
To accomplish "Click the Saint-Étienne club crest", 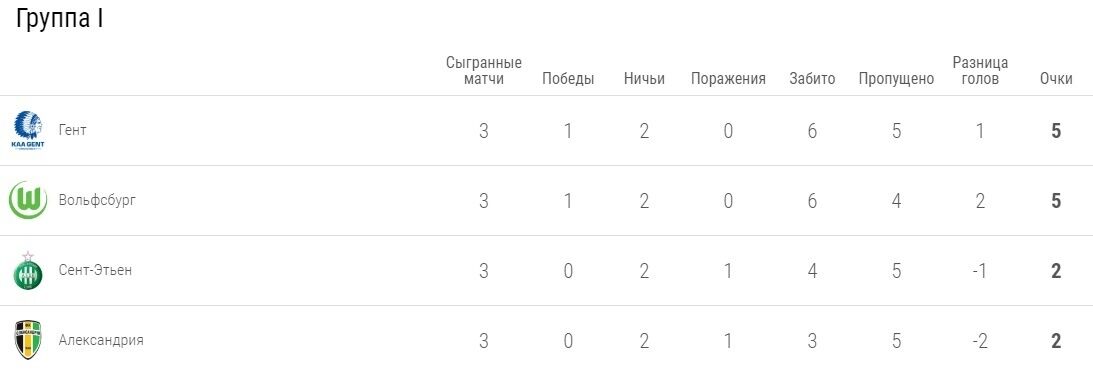I will 28,270.
